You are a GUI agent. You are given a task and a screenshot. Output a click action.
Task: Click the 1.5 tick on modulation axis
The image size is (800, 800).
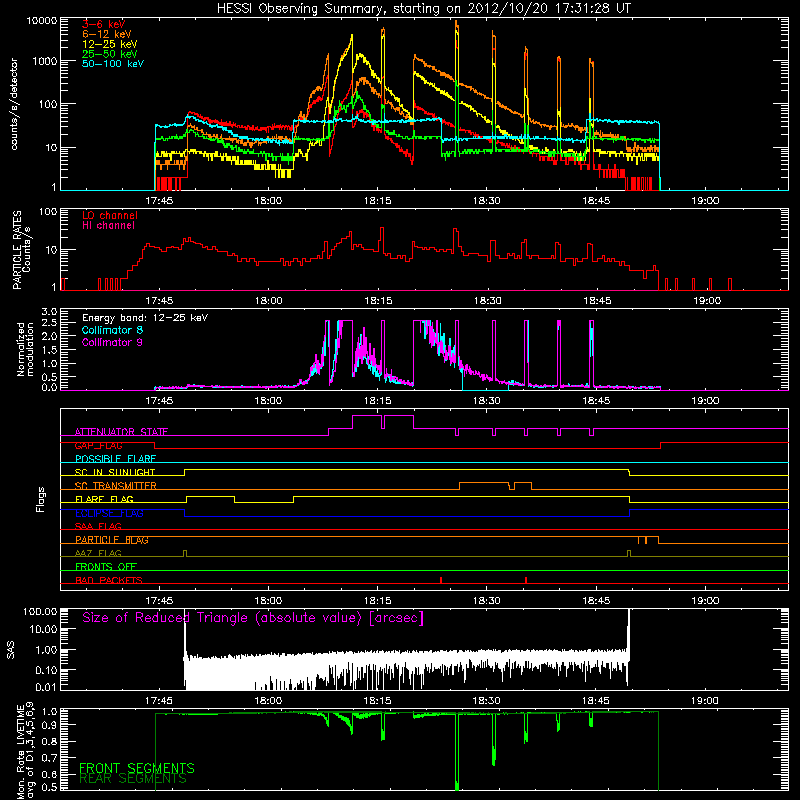coord(49,350)
